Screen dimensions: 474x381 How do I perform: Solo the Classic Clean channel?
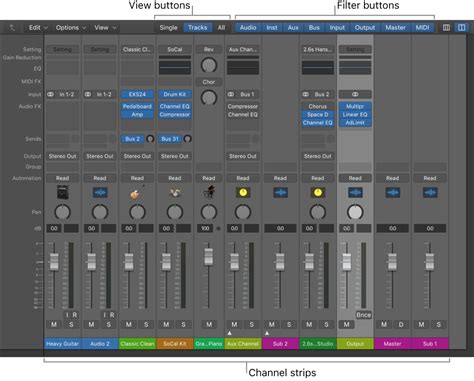(146, 324)
